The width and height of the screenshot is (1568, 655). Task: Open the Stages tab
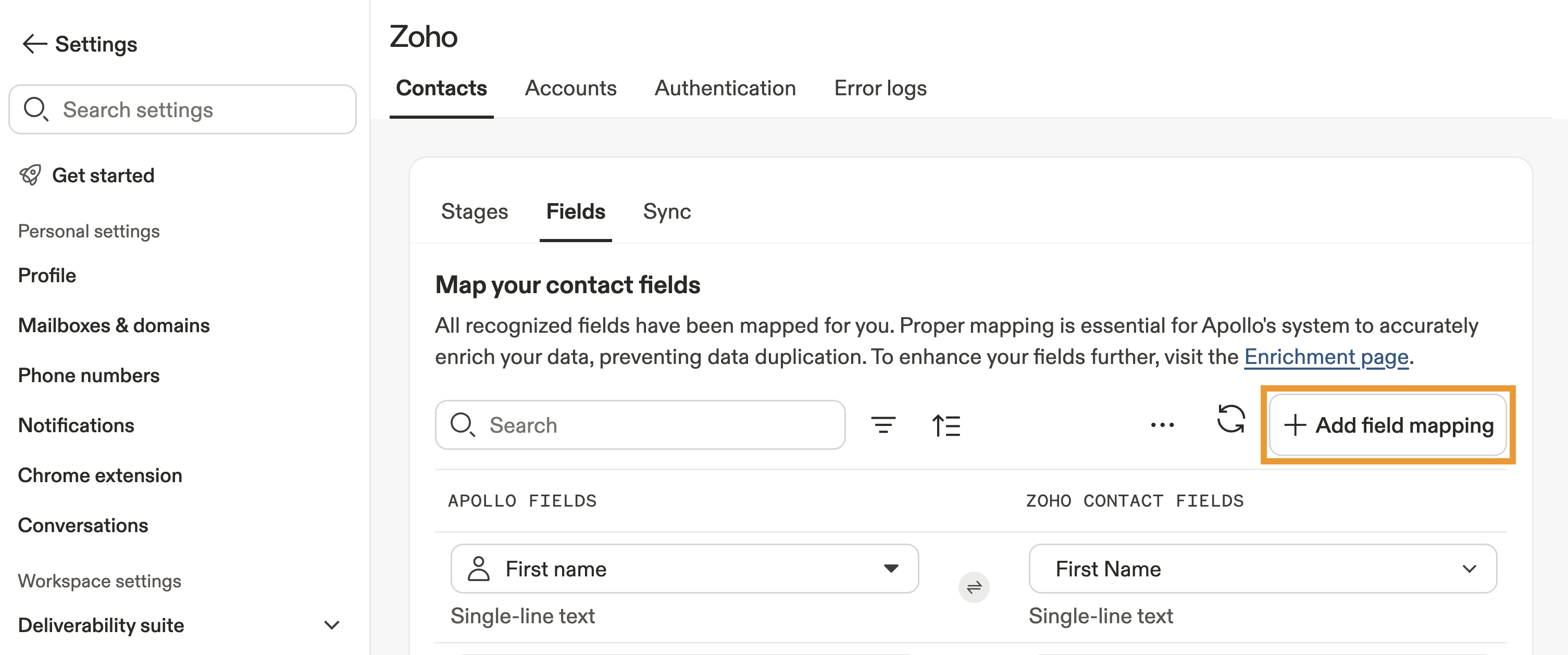point(474,211)
